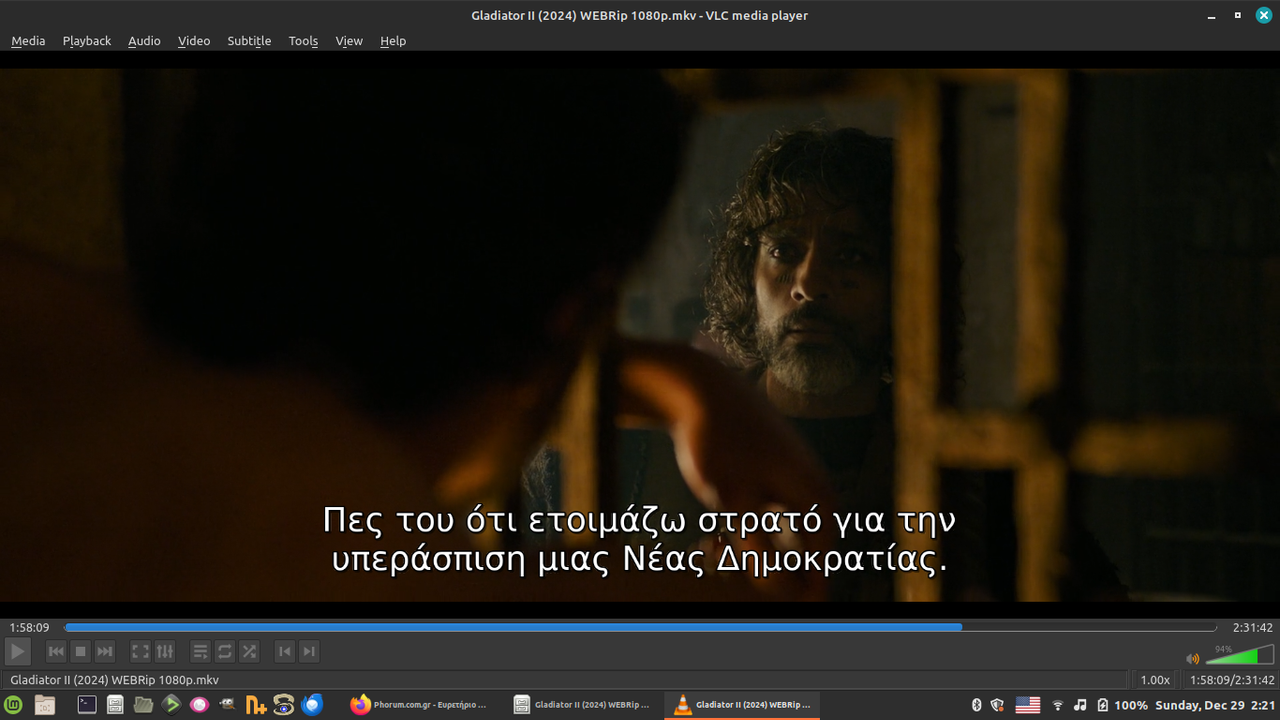1280x720 pixels.
Task: Toggle the 2:31:42 total time label
Action: pos(1253,628)
